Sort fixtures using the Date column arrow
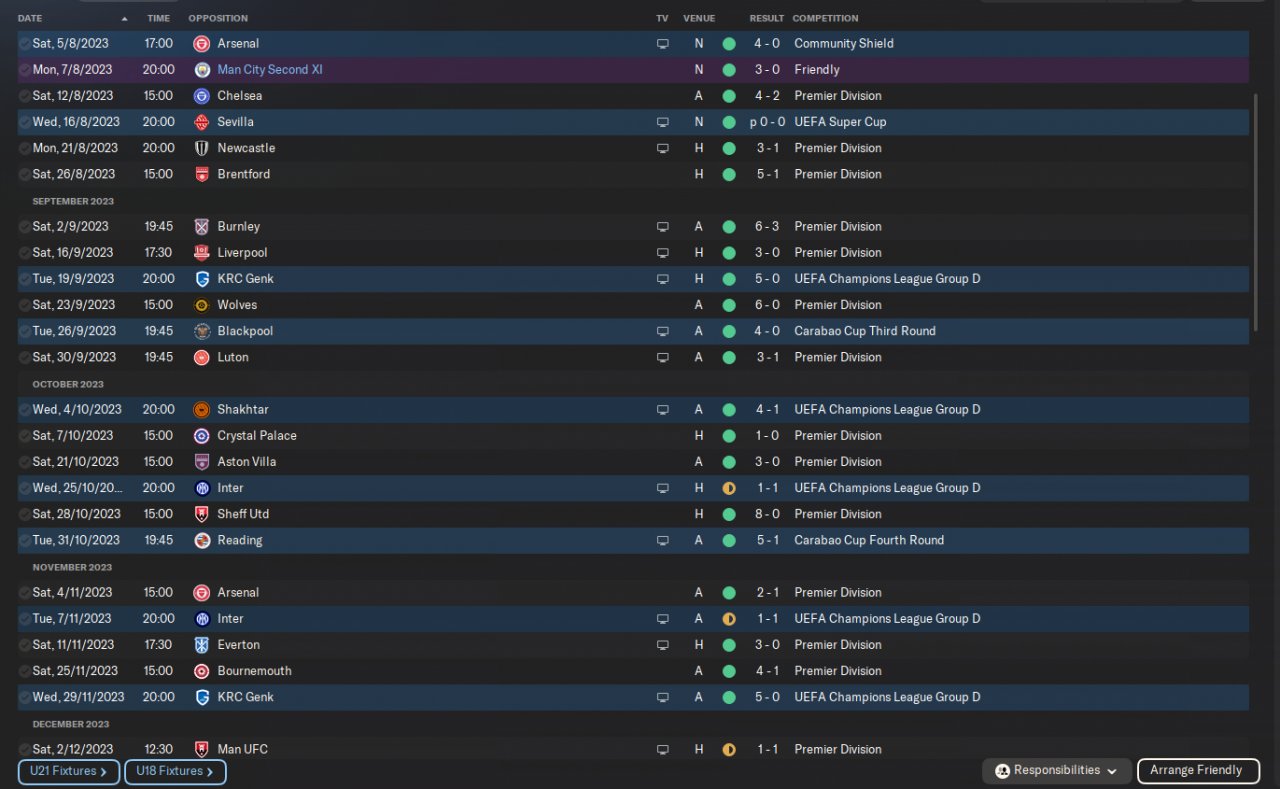Viewport: 1280px width, 789px height. pyautogui.click(x=124, y=19)
